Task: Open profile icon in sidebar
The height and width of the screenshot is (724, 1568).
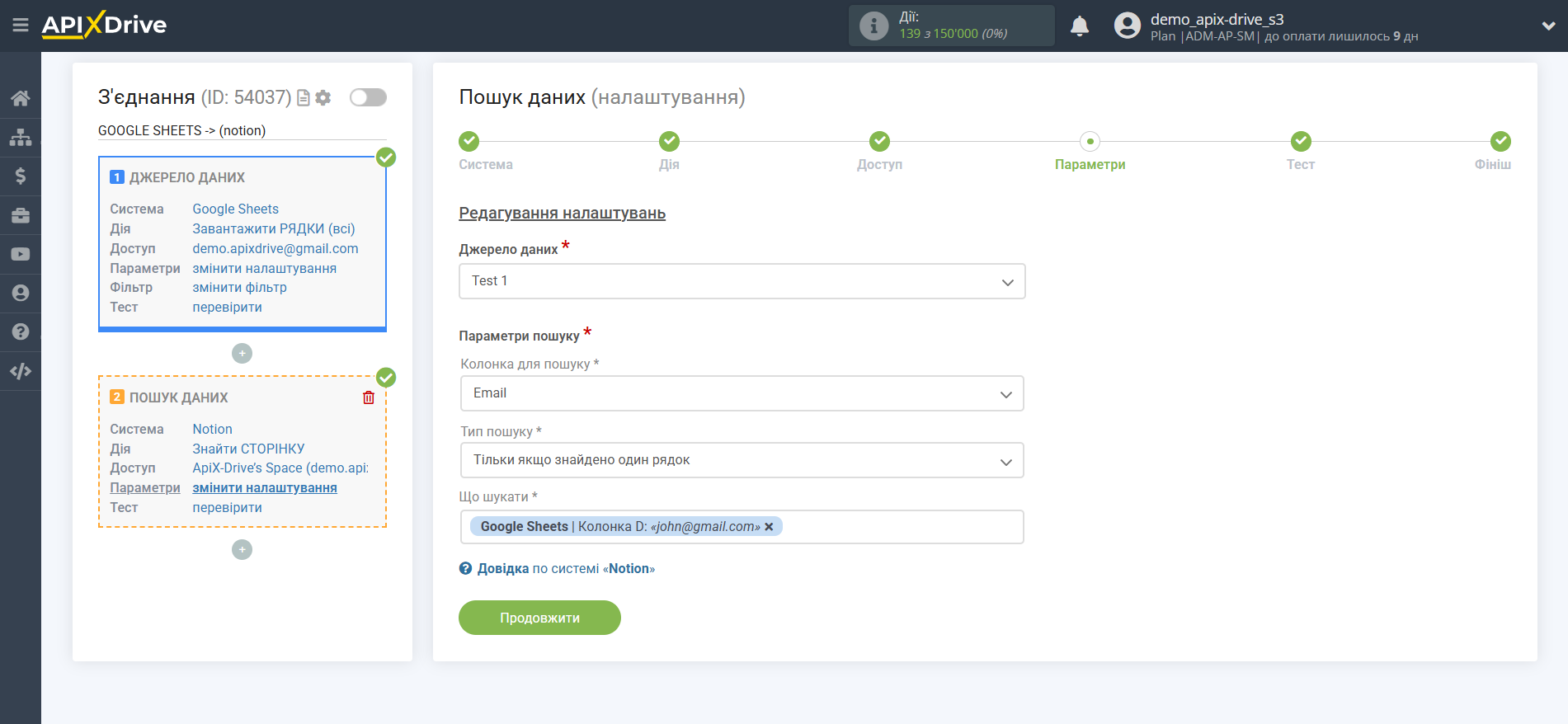Action: tap(21, 293)
